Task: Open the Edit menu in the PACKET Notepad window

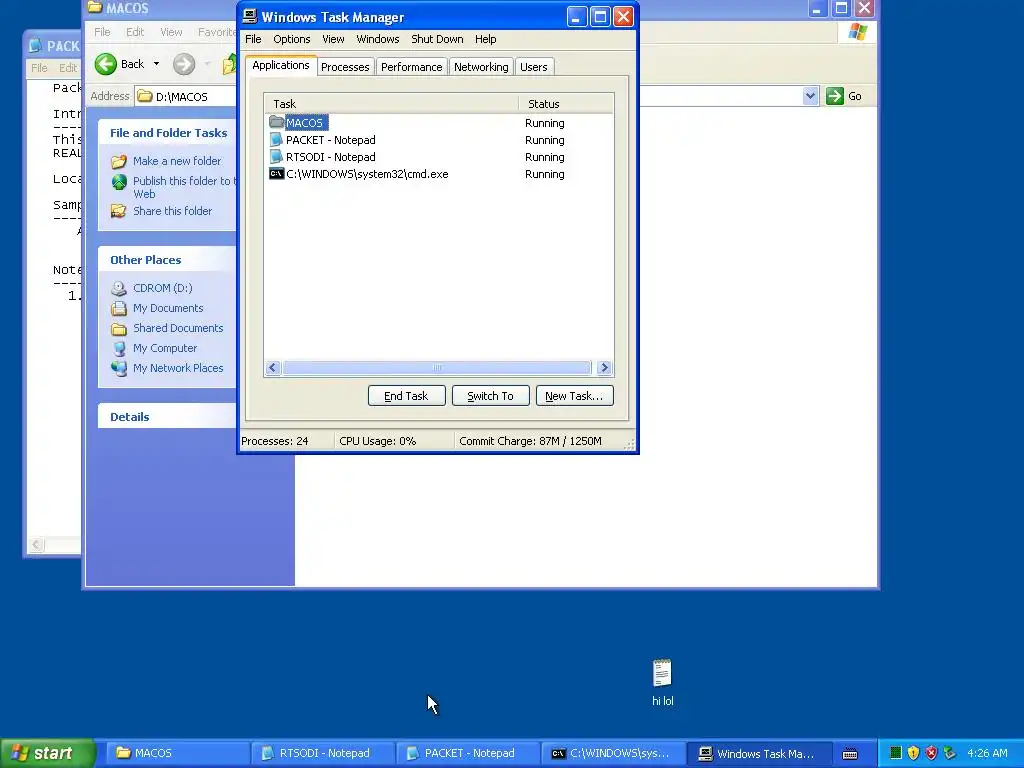Action: click(x=68, y=68)
